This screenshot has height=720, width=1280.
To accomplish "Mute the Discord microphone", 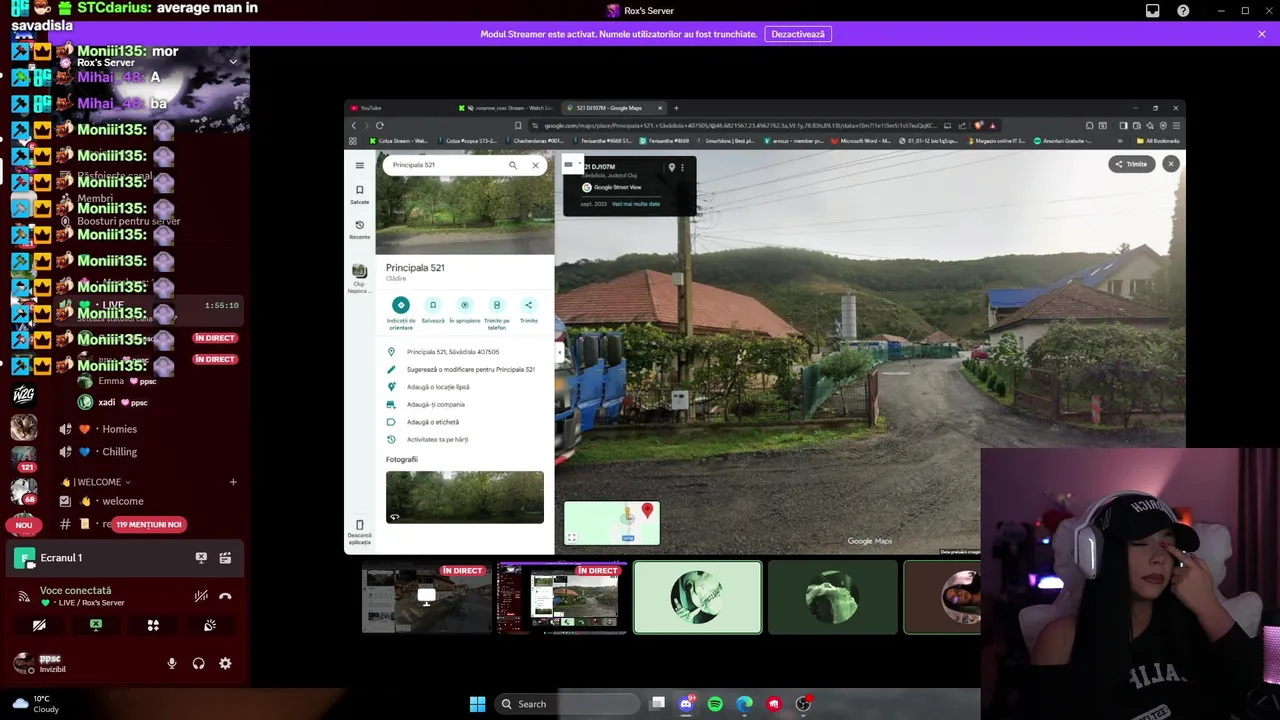I will click(172, 663).
